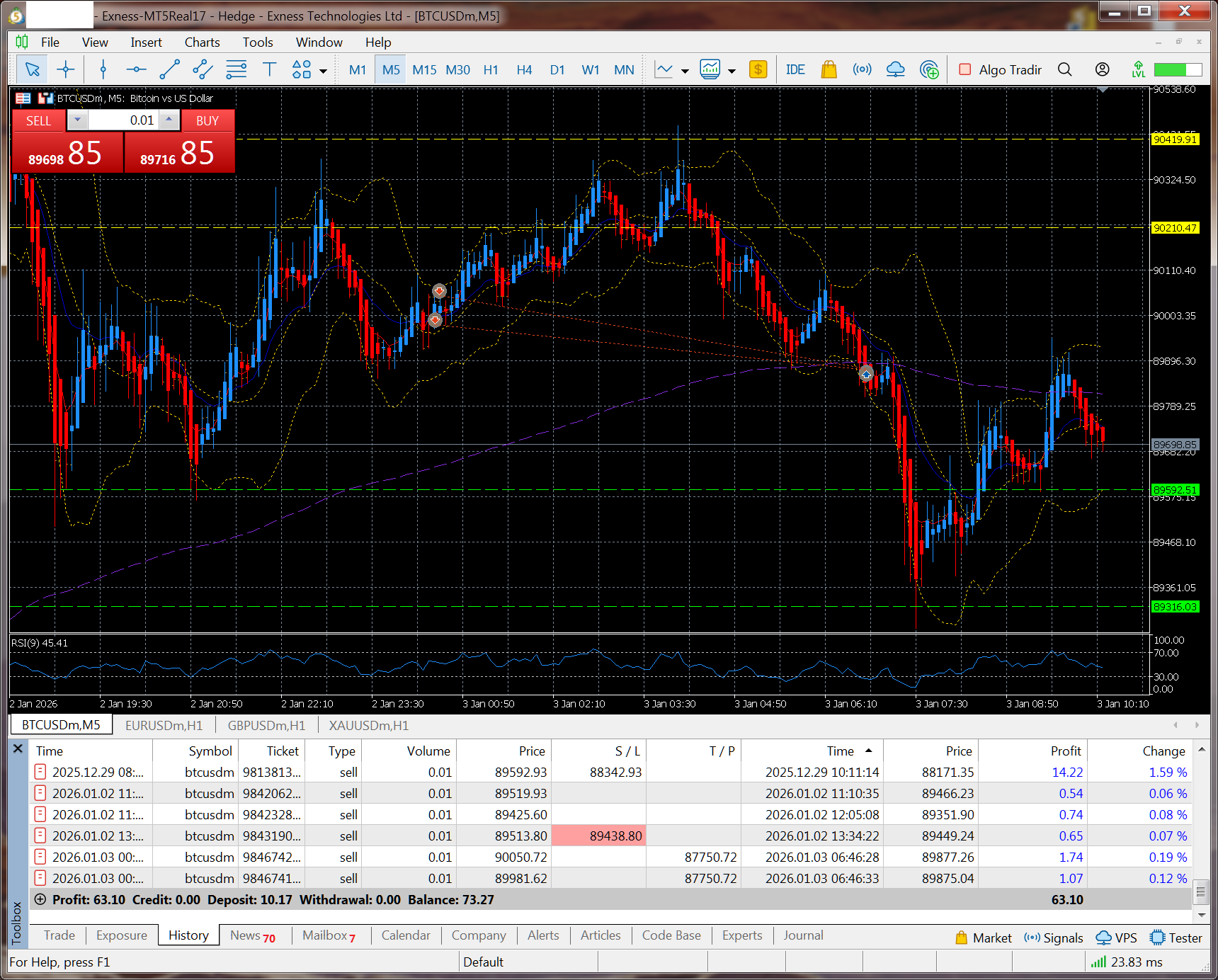Click the blue close-trade marker on chart
The width and height of the screenshot is (1218, 980).
click(x=866, y=373)
